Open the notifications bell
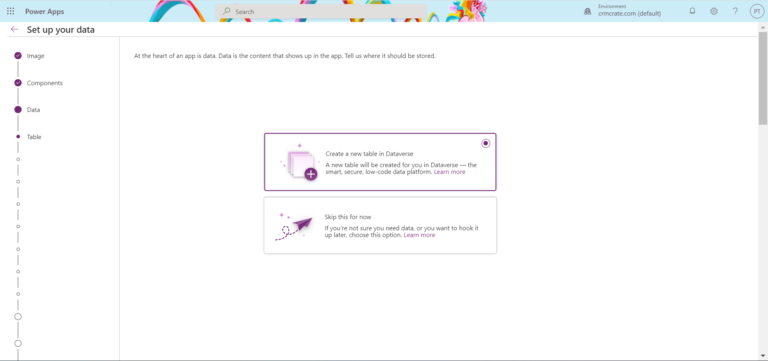Image resolution: width=768 pixels, height=361 pixels. (692, 11)
